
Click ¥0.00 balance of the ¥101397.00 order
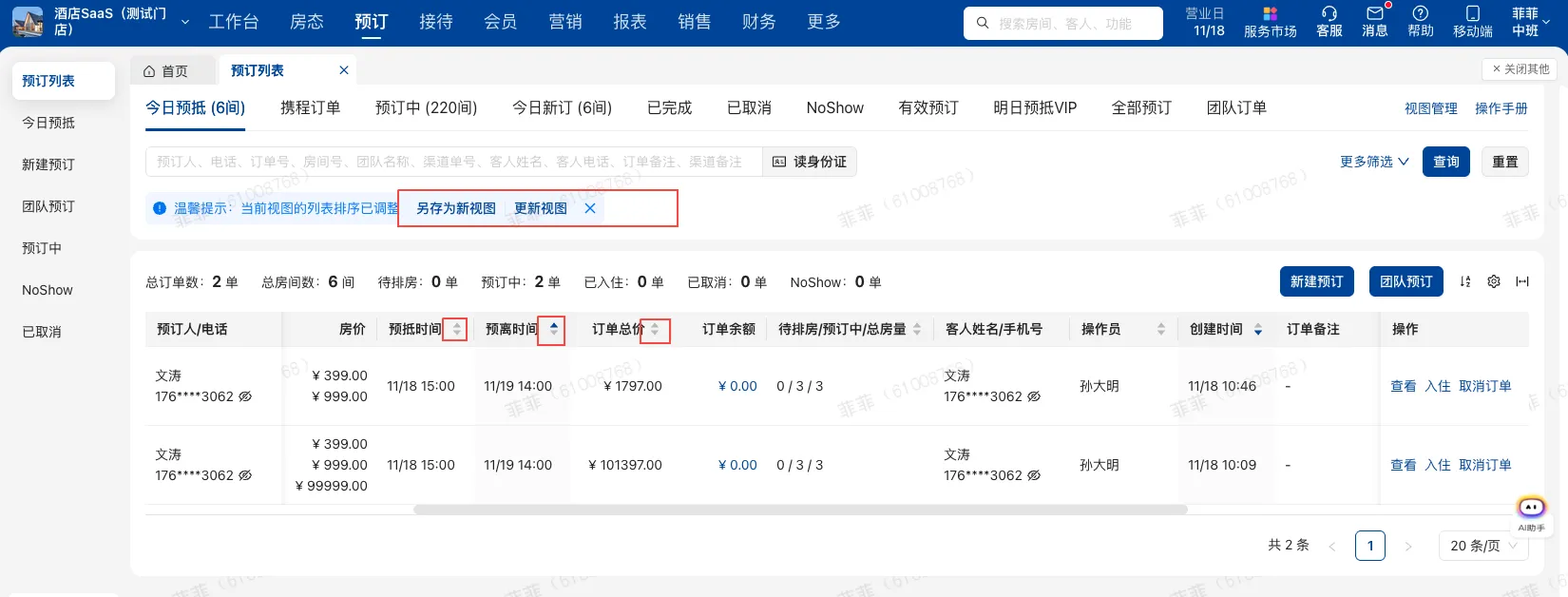pos(737,465)
